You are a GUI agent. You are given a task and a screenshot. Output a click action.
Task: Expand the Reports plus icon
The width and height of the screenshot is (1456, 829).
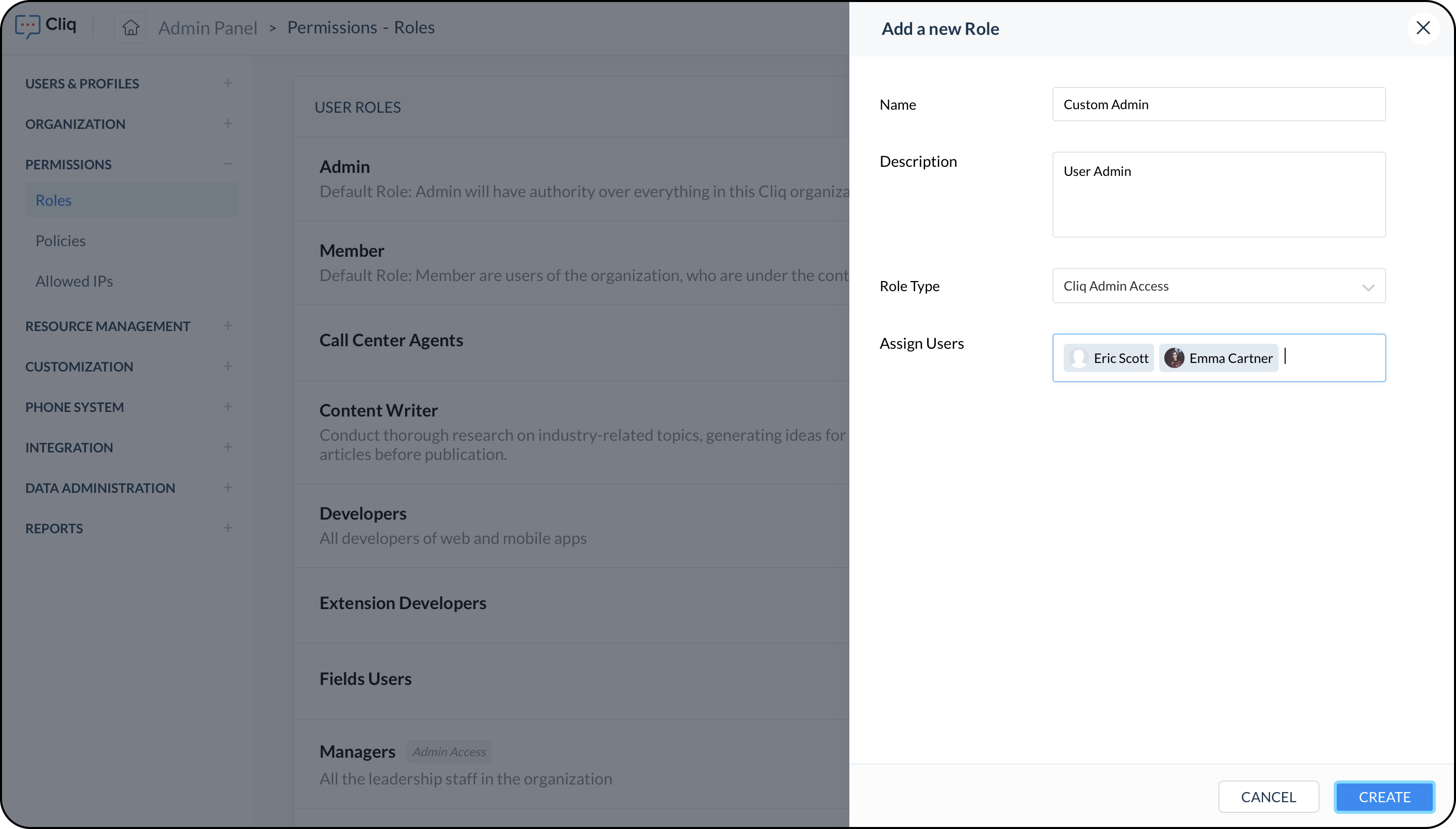228,528
